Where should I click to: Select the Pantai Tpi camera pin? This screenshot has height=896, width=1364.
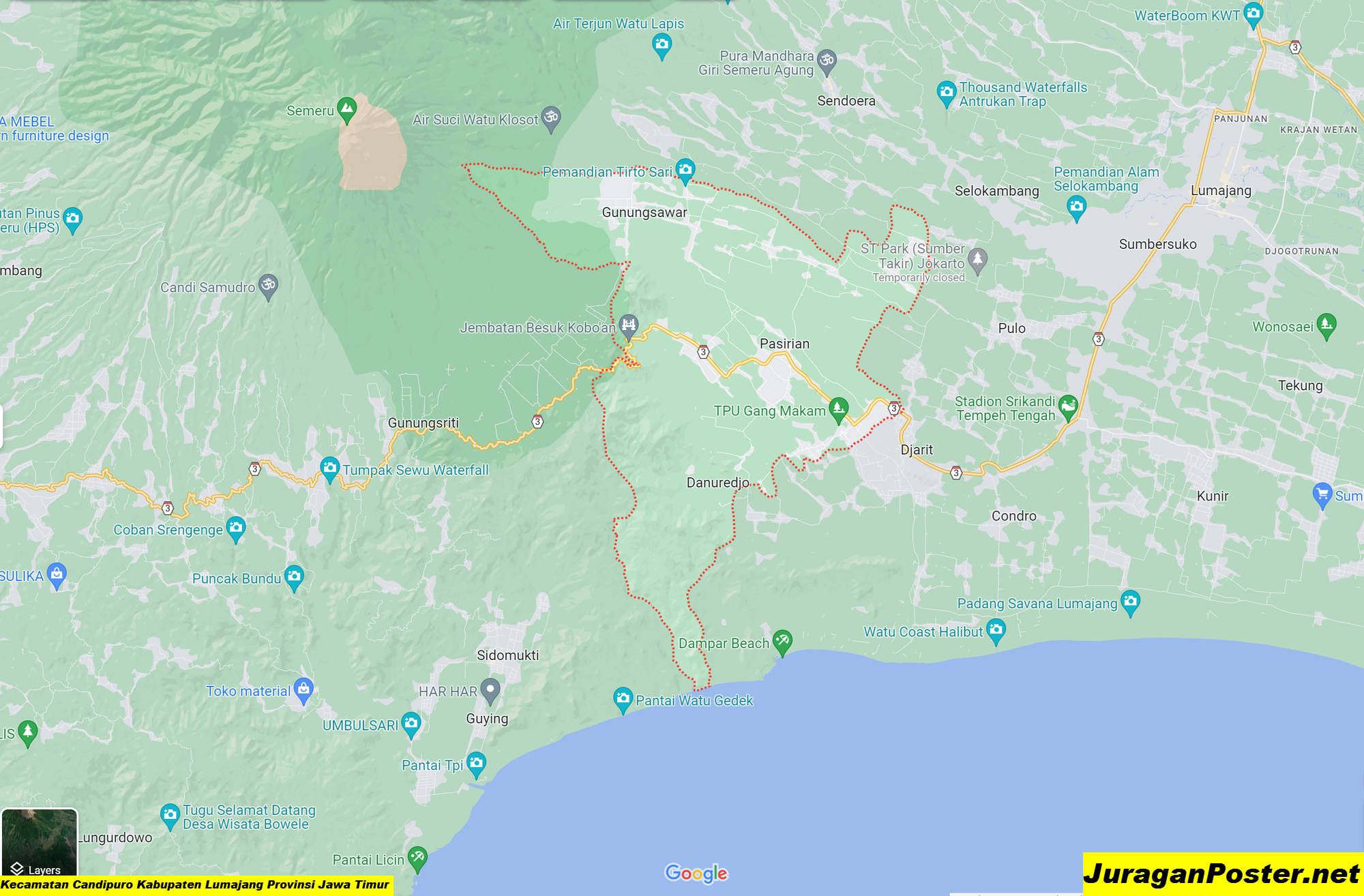point(476,764)
